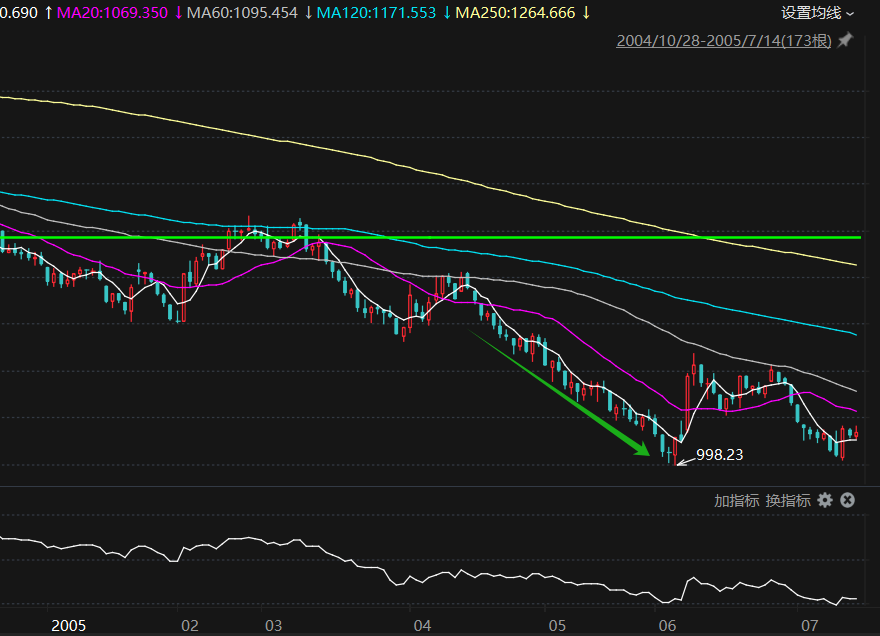This screenshot has width=880, height=636.
Task: Click the 2004/10/28-2005/7/14 date range link
Action: click(x=724, y=41)
